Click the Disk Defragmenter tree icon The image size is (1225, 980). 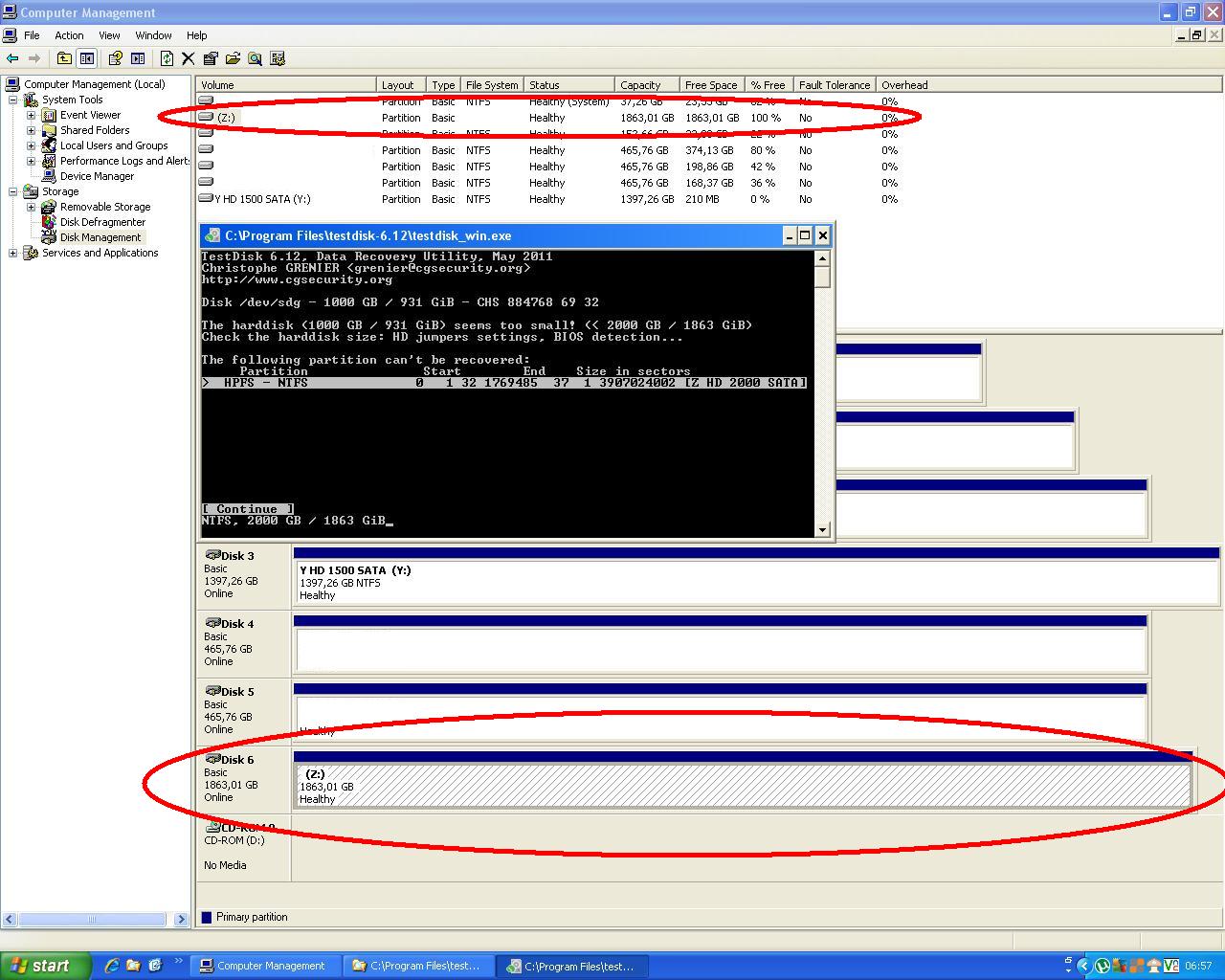tap(49, 222)
